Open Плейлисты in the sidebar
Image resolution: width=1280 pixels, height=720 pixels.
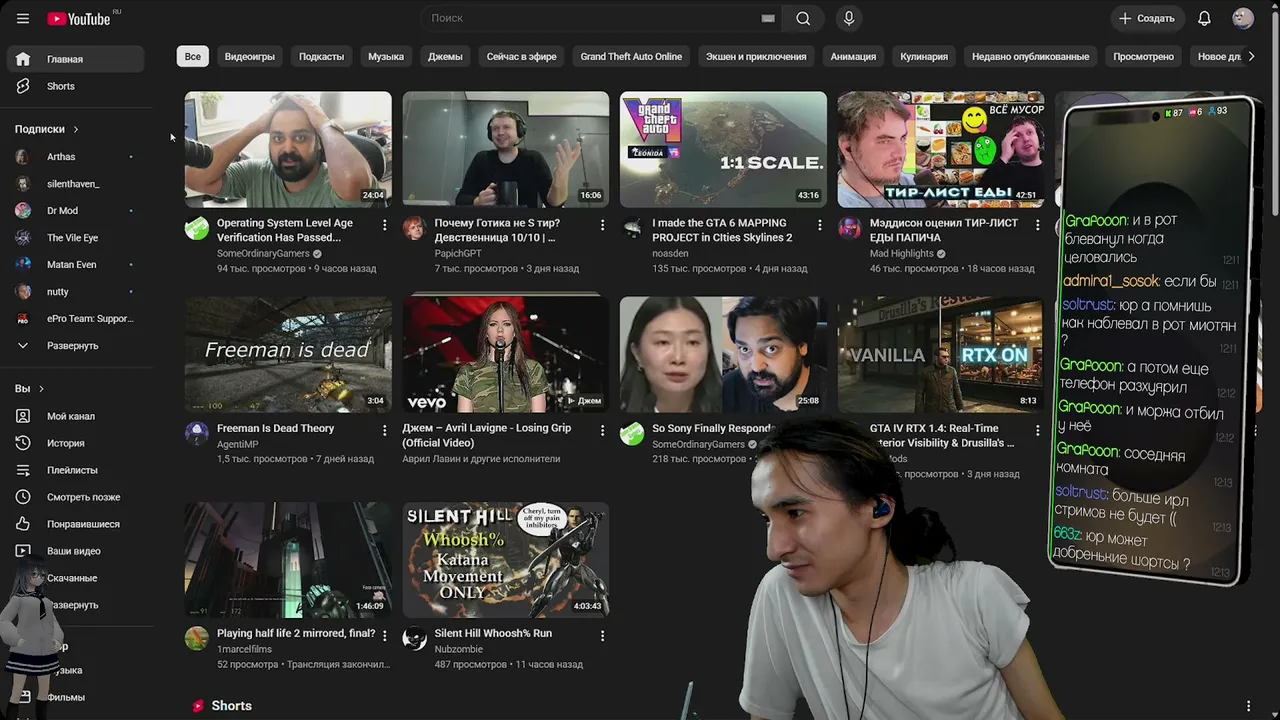pos(75,470)
